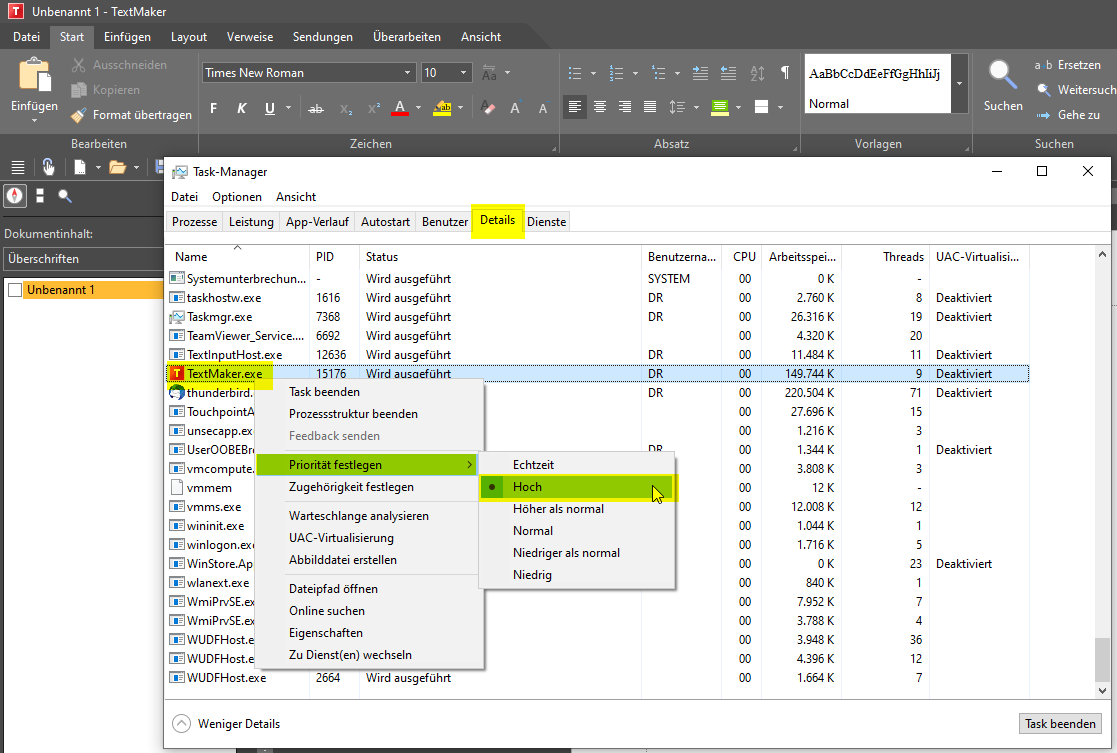Set priority to Niedrig

pos(532,575)
